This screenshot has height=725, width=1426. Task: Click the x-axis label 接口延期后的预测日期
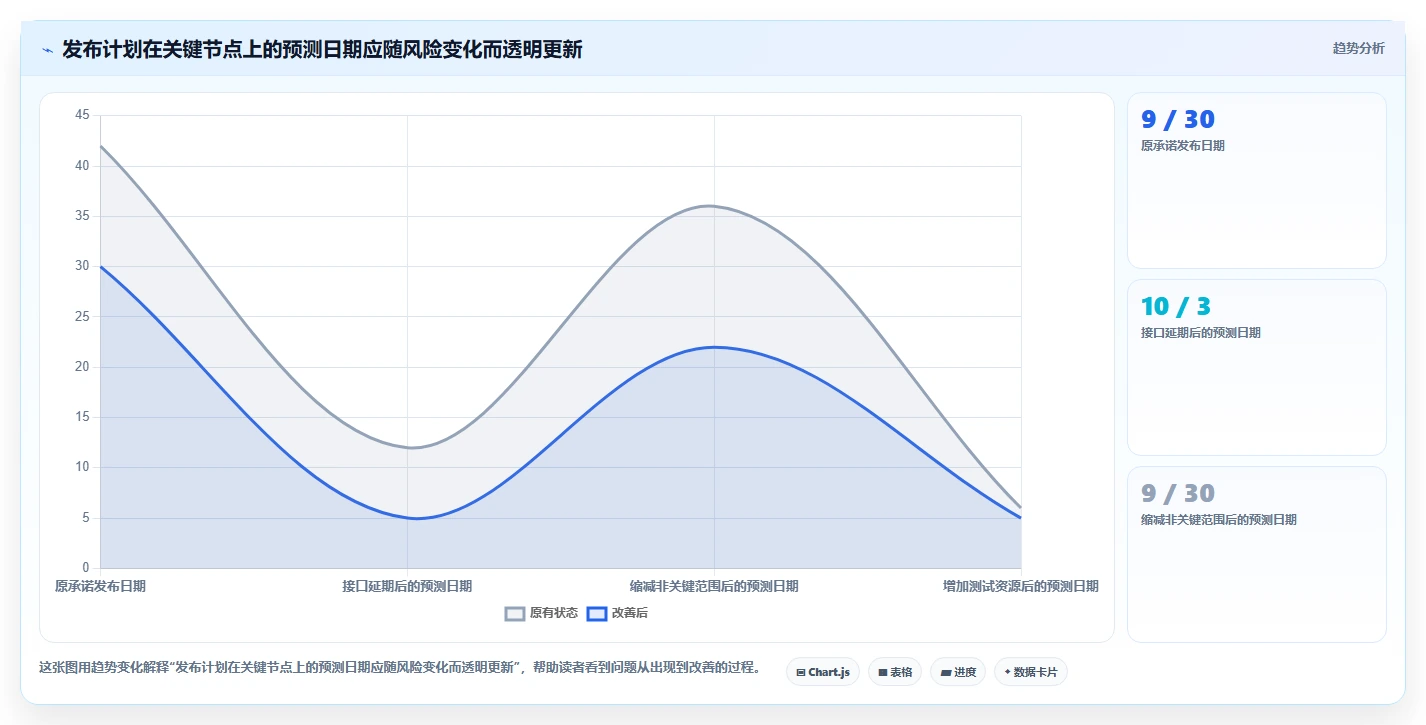click(407, 586)
